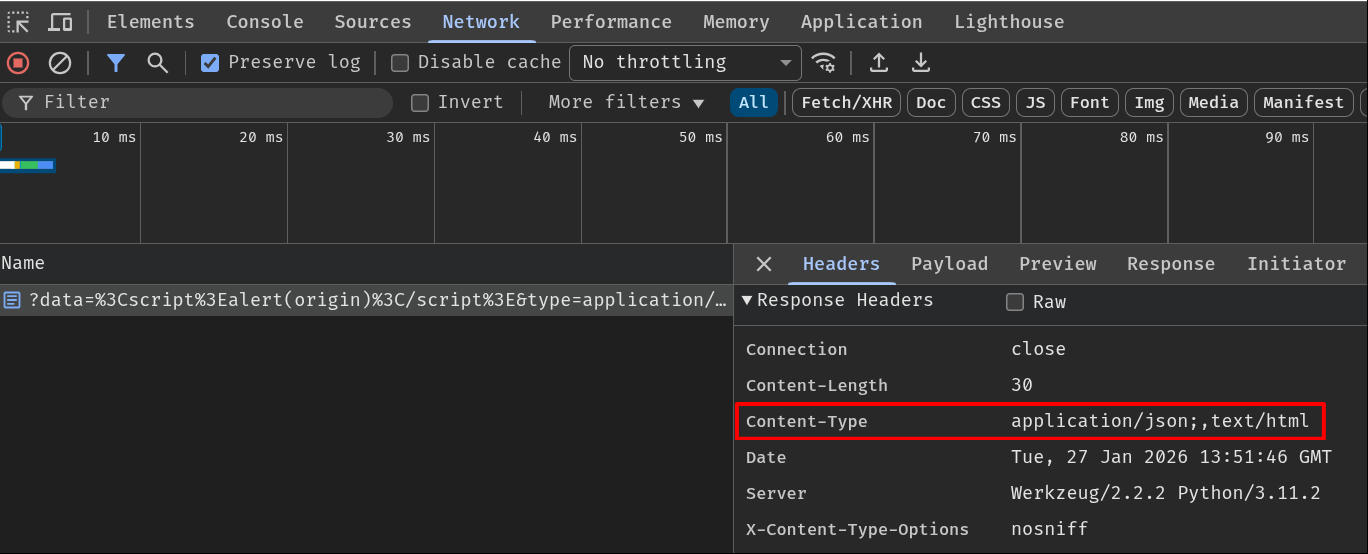Export HAR file with download icon

[x=921, y=63]
